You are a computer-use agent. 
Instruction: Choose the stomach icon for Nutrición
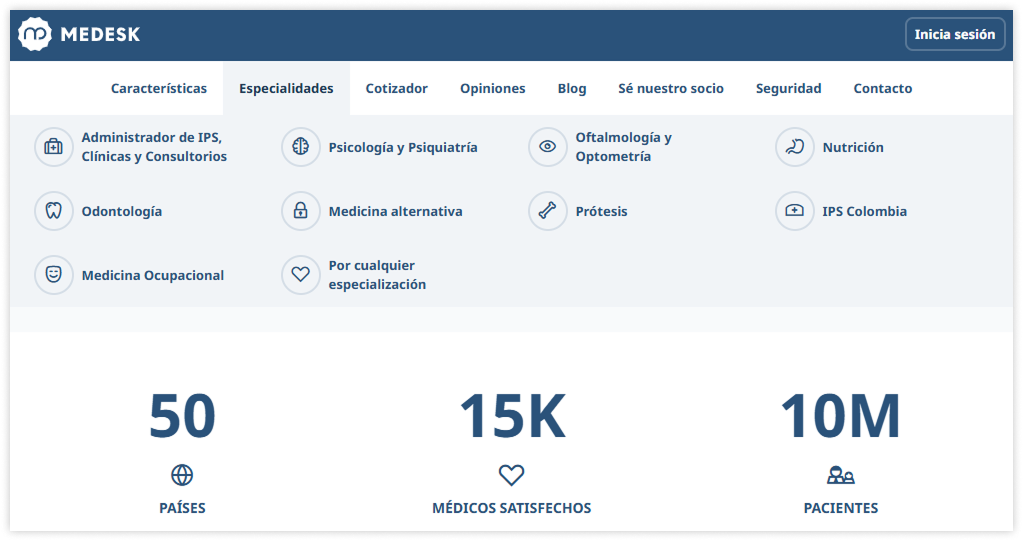tap(795, 147)
